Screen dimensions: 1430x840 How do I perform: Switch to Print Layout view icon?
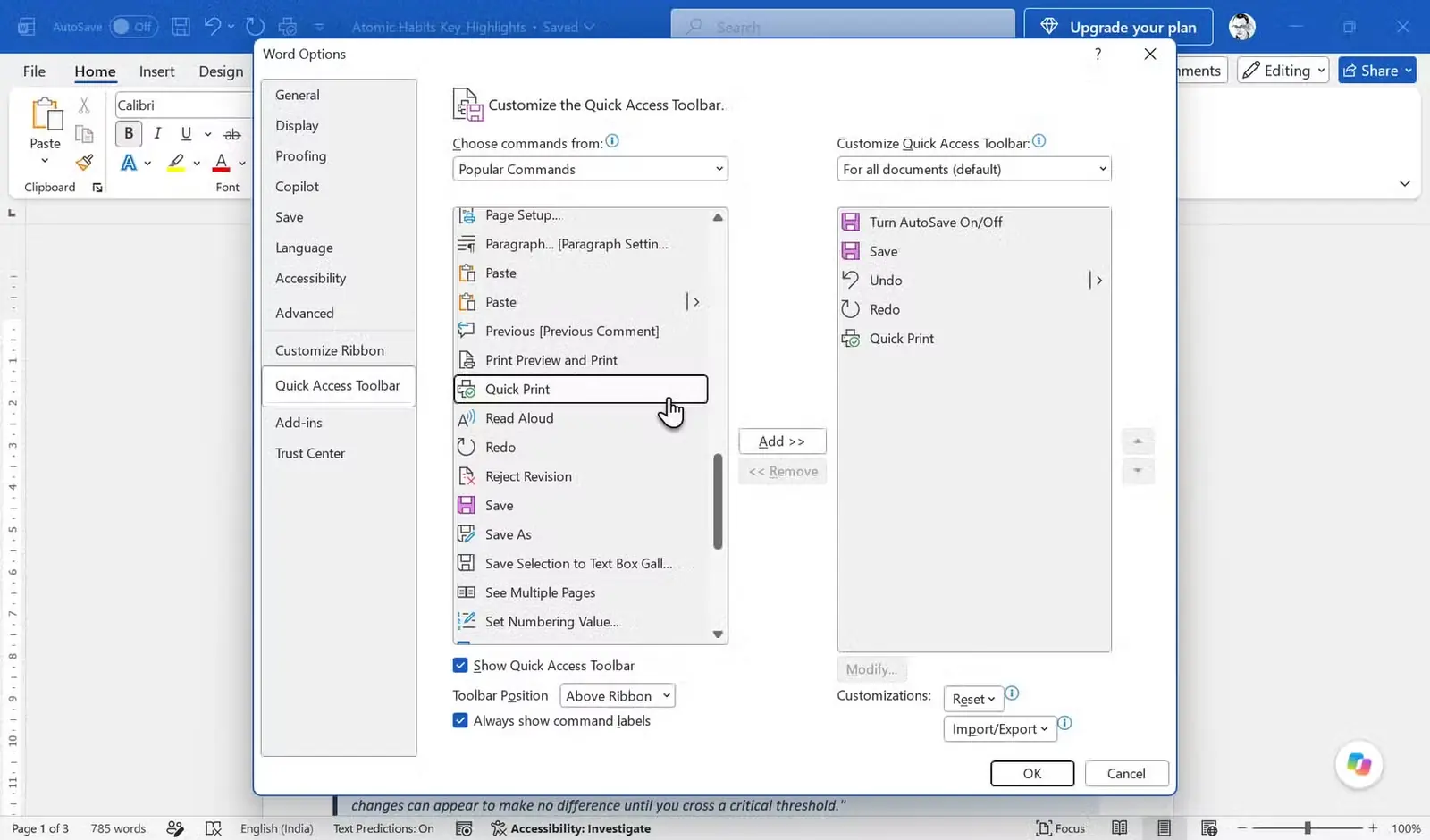1164,828
